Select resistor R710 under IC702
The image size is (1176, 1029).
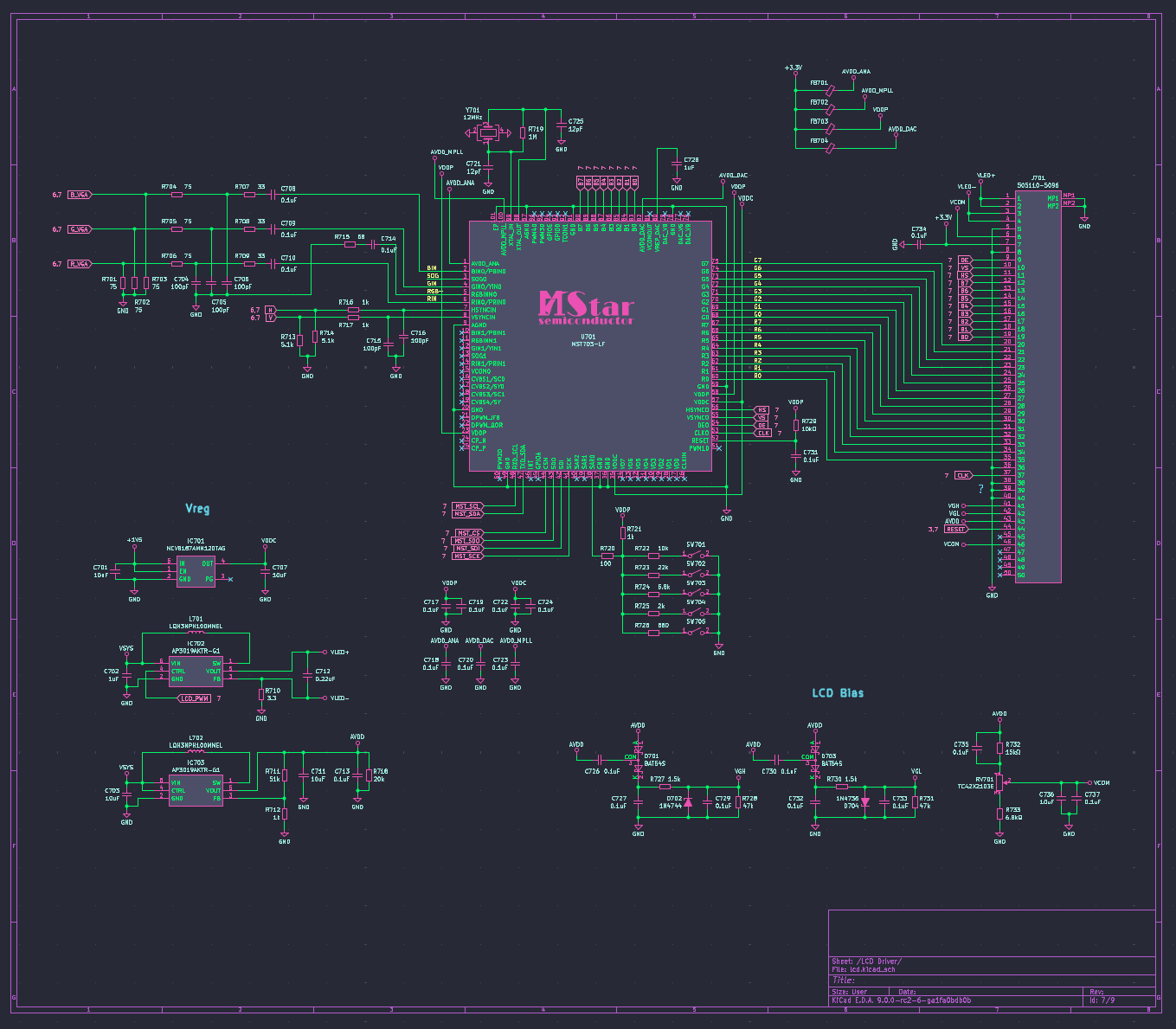coord(261,693)
